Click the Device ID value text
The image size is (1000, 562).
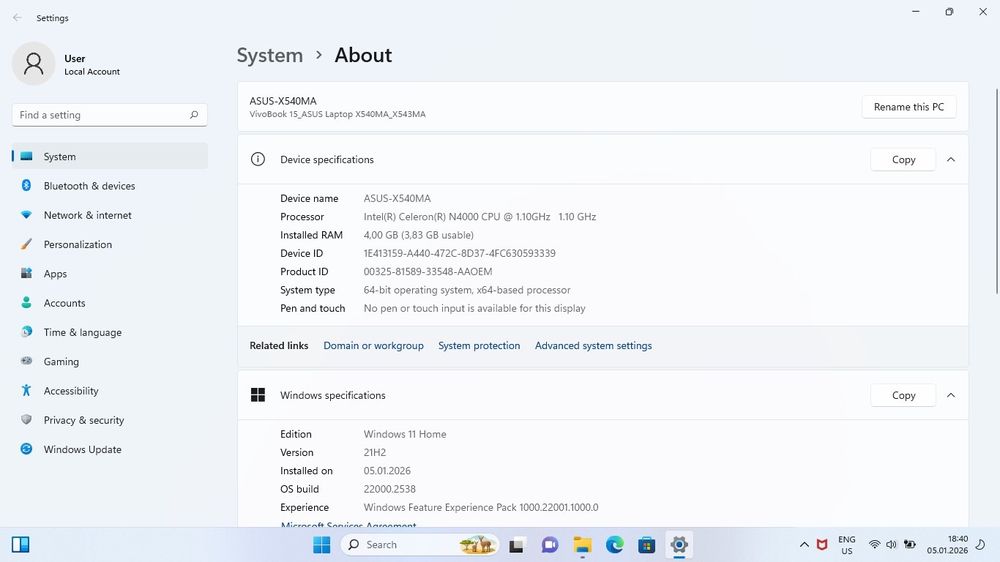459,253
